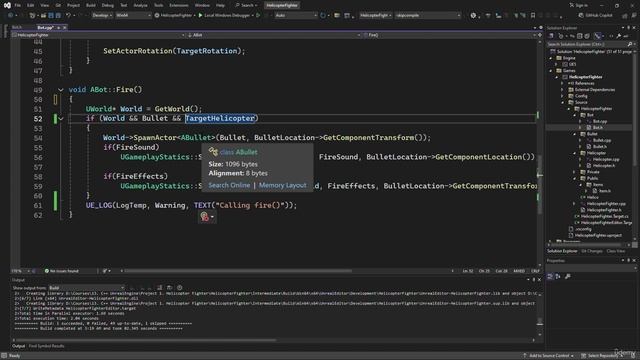Open the solution configuration Develop dropdown
640x360 pixels.
pos(102,15)
